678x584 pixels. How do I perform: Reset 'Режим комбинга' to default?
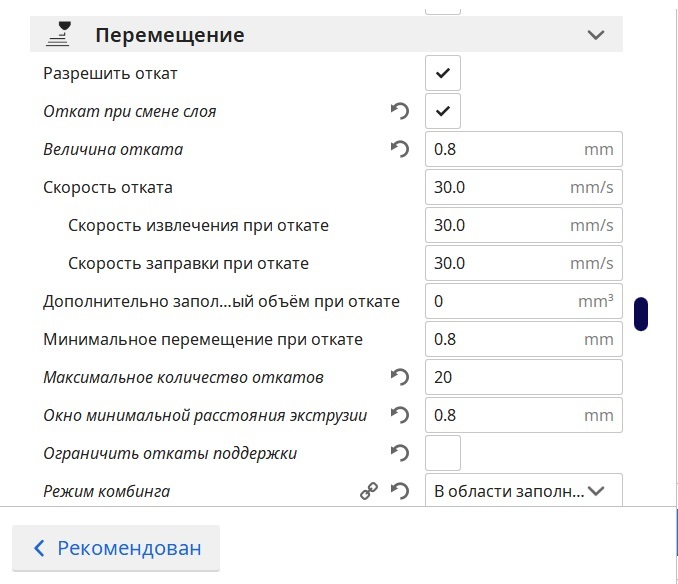pos(400,492)
